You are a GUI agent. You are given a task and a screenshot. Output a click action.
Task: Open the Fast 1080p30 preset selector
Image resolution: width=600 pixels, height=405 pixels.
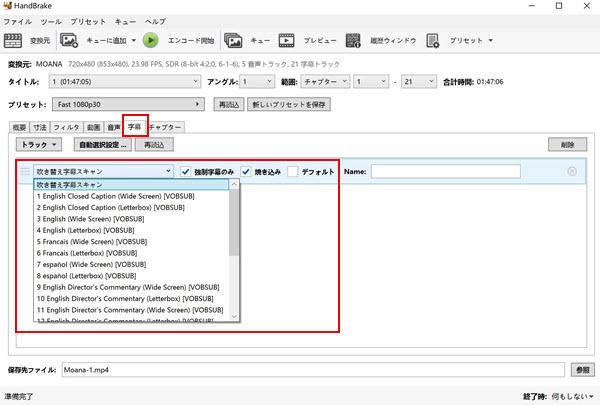pos(129,104)
